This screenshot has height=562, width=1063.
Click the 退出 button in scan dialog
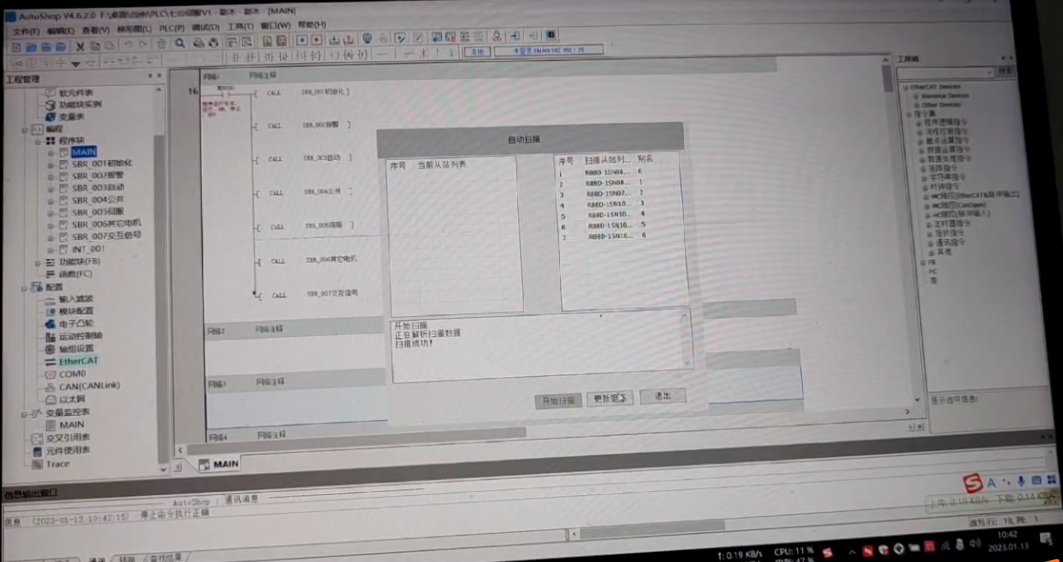point(662,396)
